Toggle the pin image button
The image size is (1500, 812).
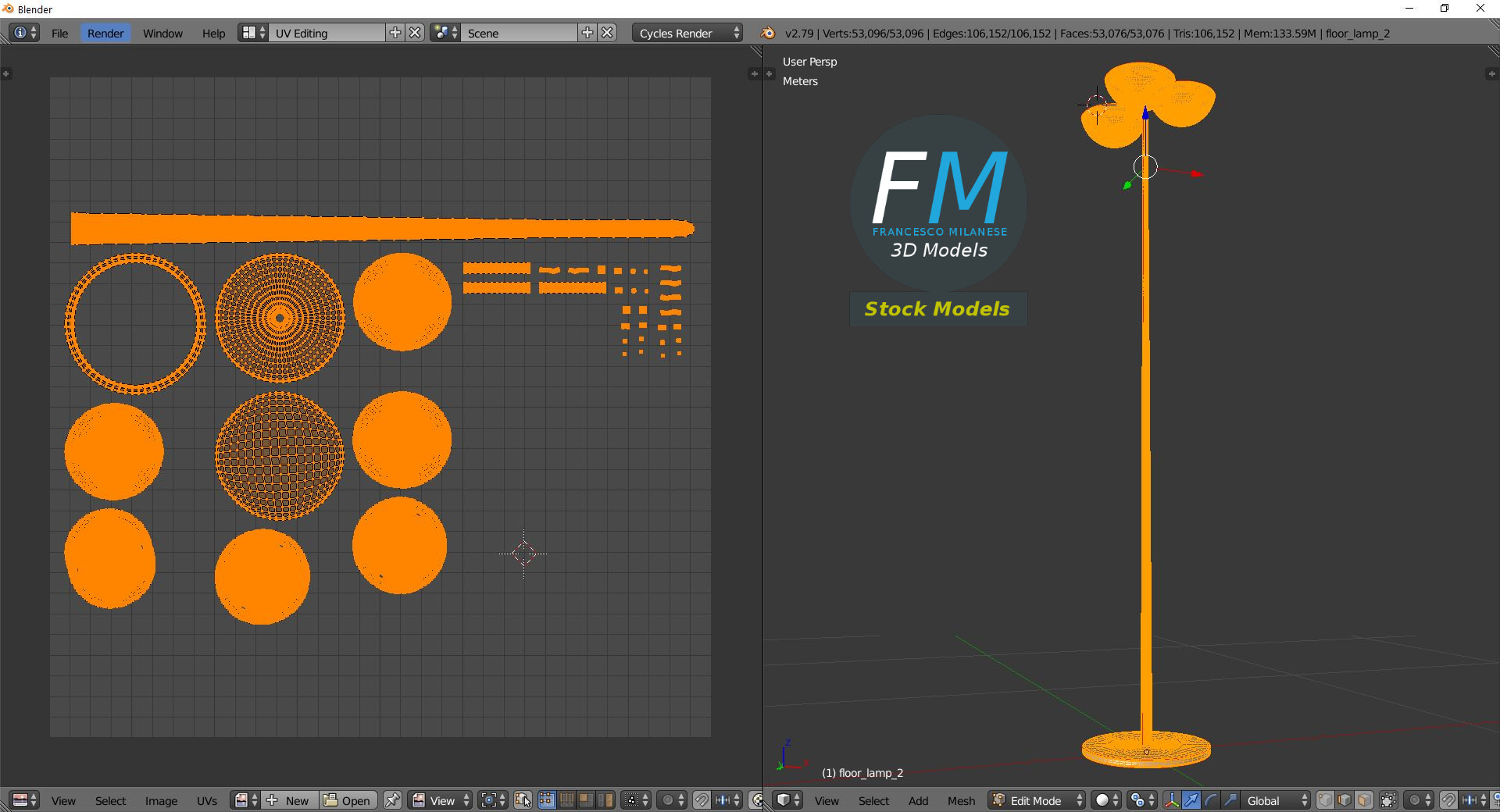point(392,800)
